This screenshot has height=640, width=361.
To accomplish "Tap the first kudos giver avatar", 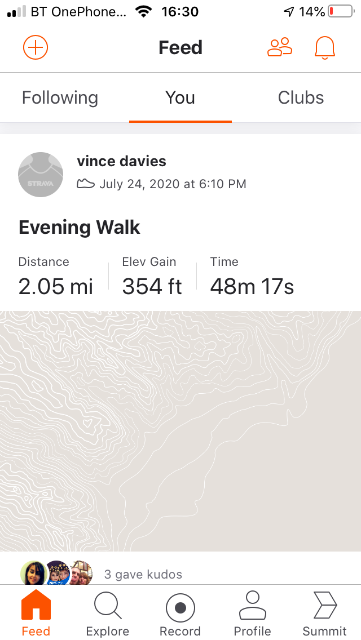I will [33, 573].
